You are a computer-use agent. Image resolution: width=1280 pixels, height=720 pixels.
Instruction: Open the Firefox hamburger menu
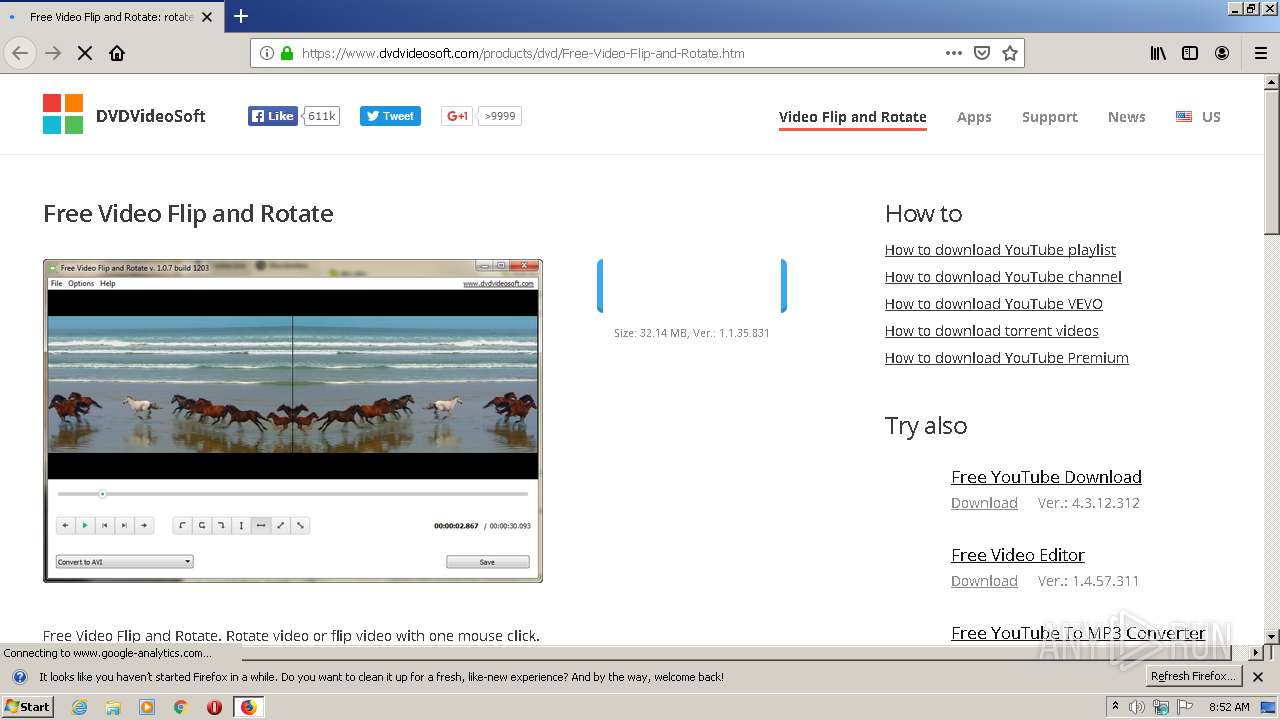(x=1260, y=53)
